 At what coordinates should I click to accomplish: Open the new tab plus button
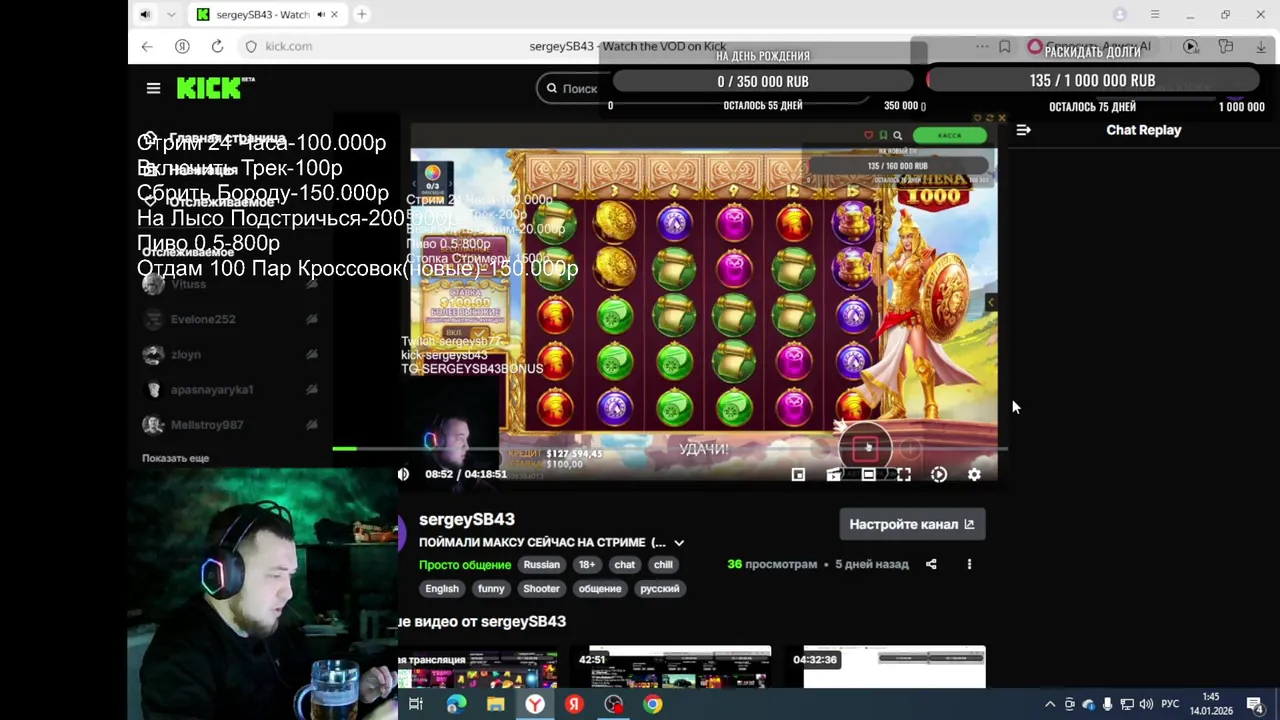coord(362,14)
